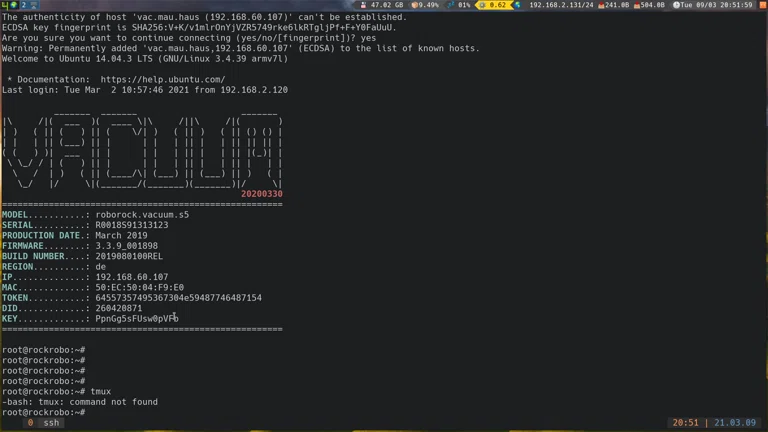The image size is (768, 432).
Task: Click the 192.168.2.131/24 network address indicator
Action: pos(560,5)
